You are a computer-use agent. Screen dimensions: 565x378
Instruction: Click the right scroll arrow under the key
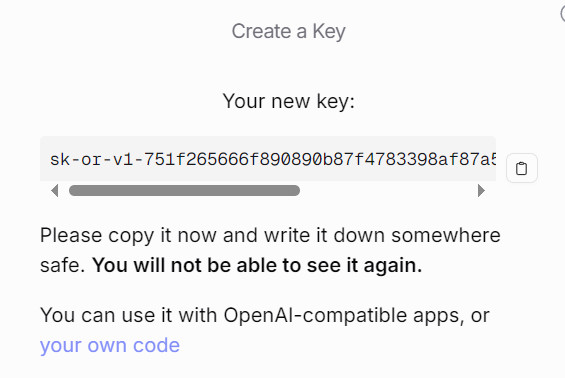coord(481,191)
